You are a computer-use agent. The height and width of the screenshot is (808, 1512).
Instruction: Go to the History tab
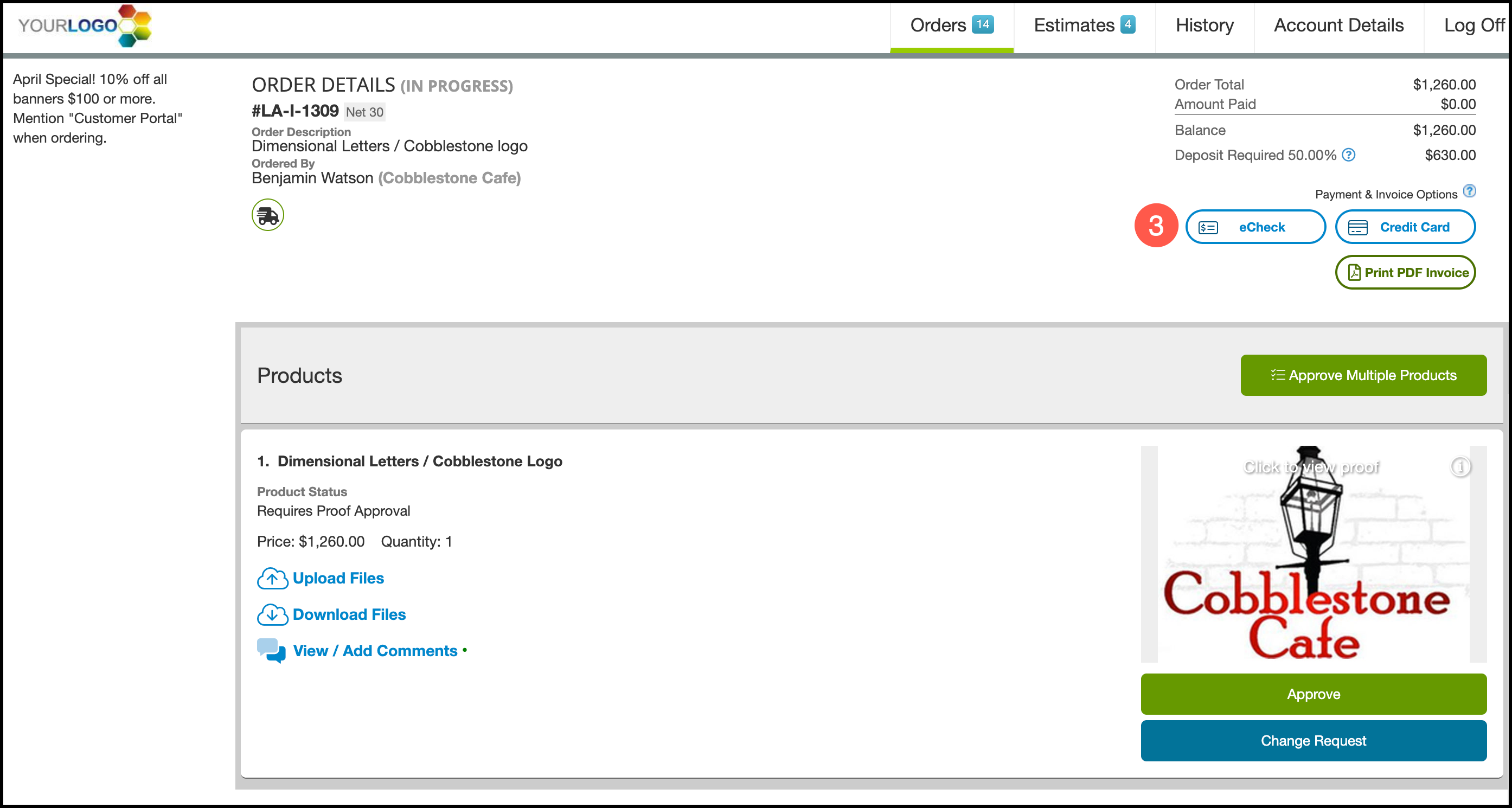pyautogui.click(x=1204, y=26)
